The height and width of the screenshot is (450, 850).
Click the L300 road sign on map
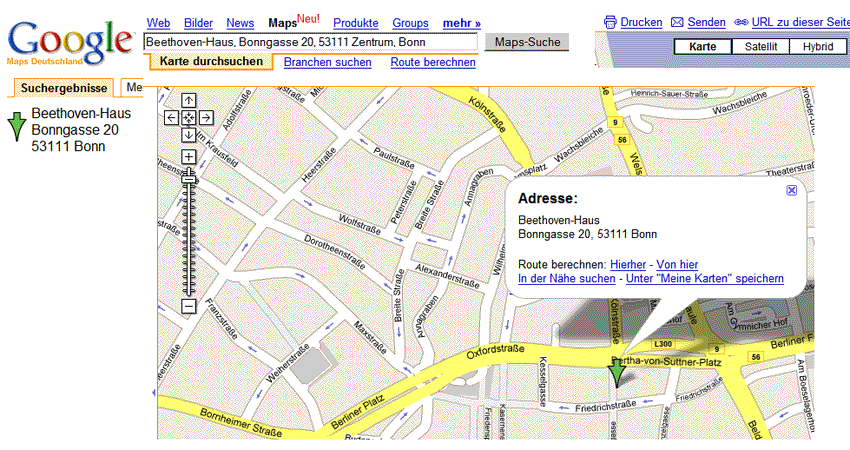tap(663, 344)
